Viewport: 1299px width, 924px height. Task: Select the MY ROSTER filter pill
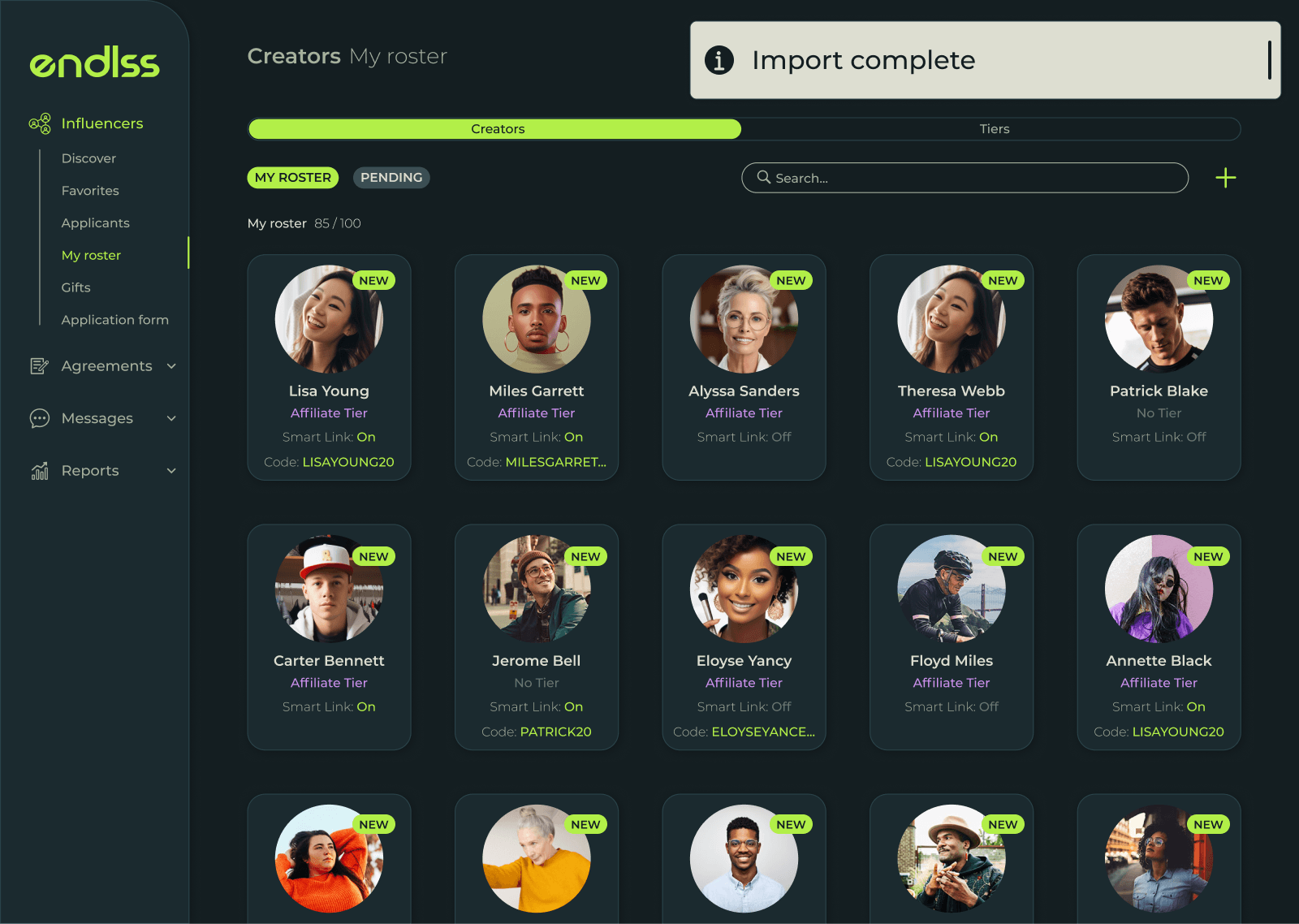pyautogui.click(x=293, y=178)
